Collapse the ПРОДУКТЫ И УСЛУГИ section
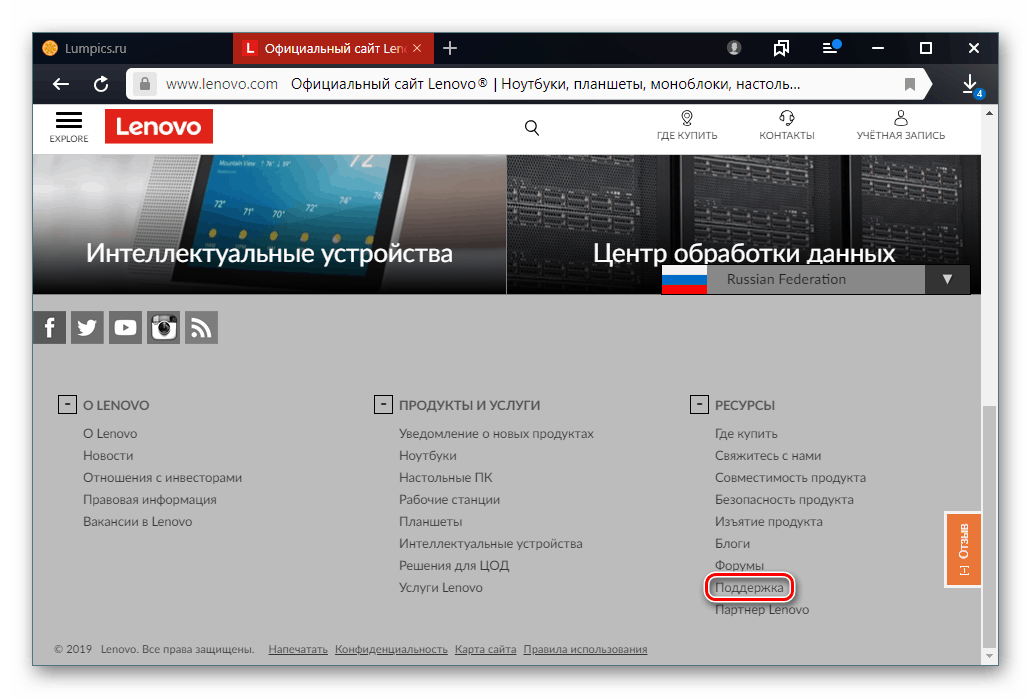The height and width of the screenshot is (698, 1031). click(x=383, y=404)
